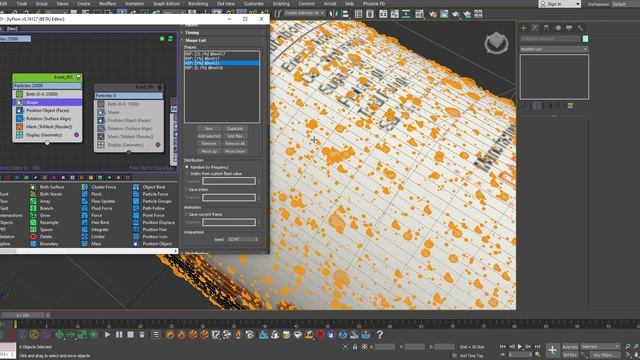The image size is (640, 360).
Task: Choose the Branch operator icon
Action: pos(33,208)
